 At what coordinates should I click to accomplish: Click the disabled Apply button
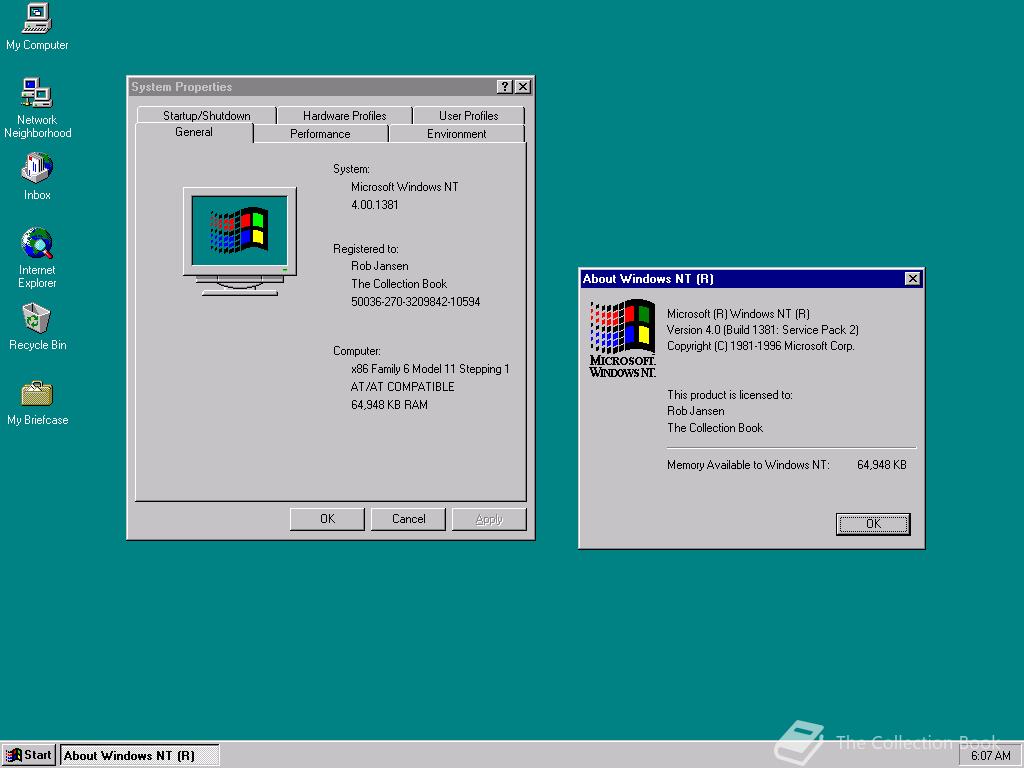[x=489, y=519]
